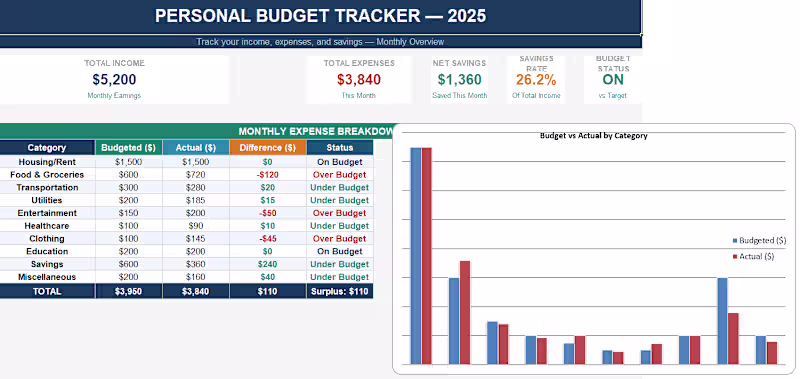Select Miscellaneous difference $40
This screenshot has height=379, width=800.
268,276
